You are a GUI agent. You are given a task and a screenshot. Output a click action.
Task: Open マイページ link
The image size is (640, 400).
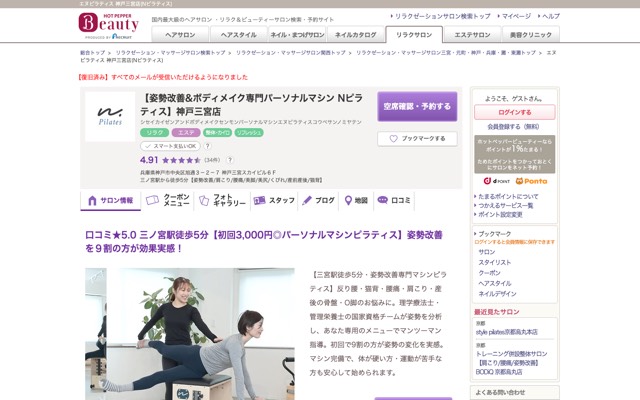coord(516,16)
